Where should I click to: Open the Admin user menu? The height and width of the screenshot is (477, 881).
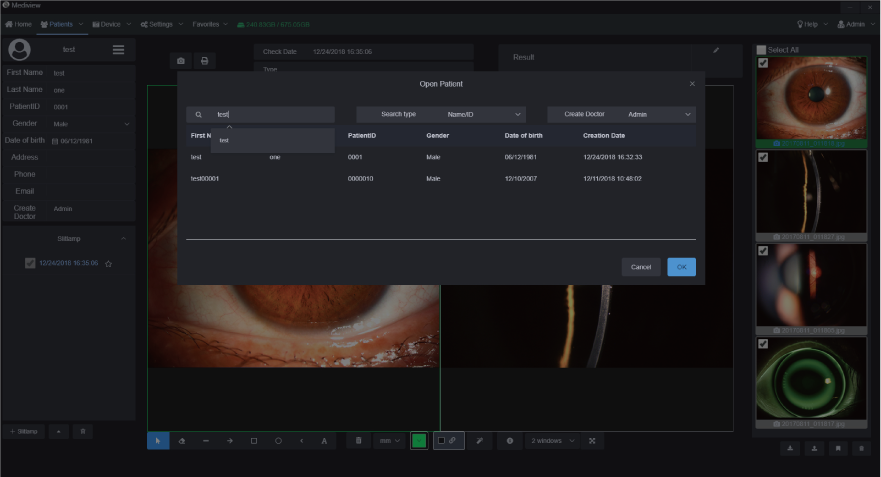click(x=856, y=25)
